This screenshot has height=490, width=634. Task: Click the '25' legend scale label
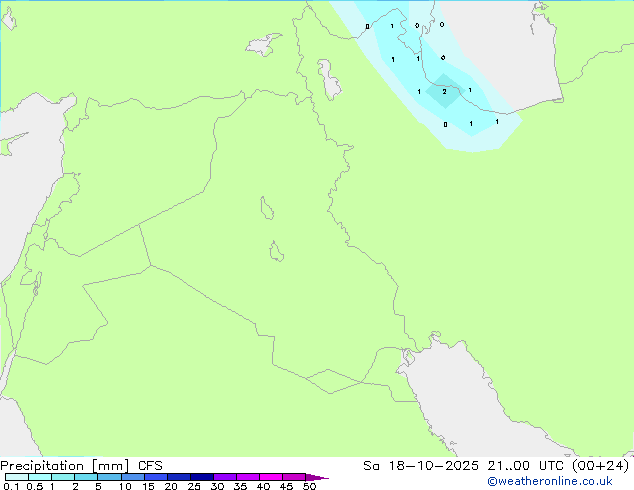[194, 486]
